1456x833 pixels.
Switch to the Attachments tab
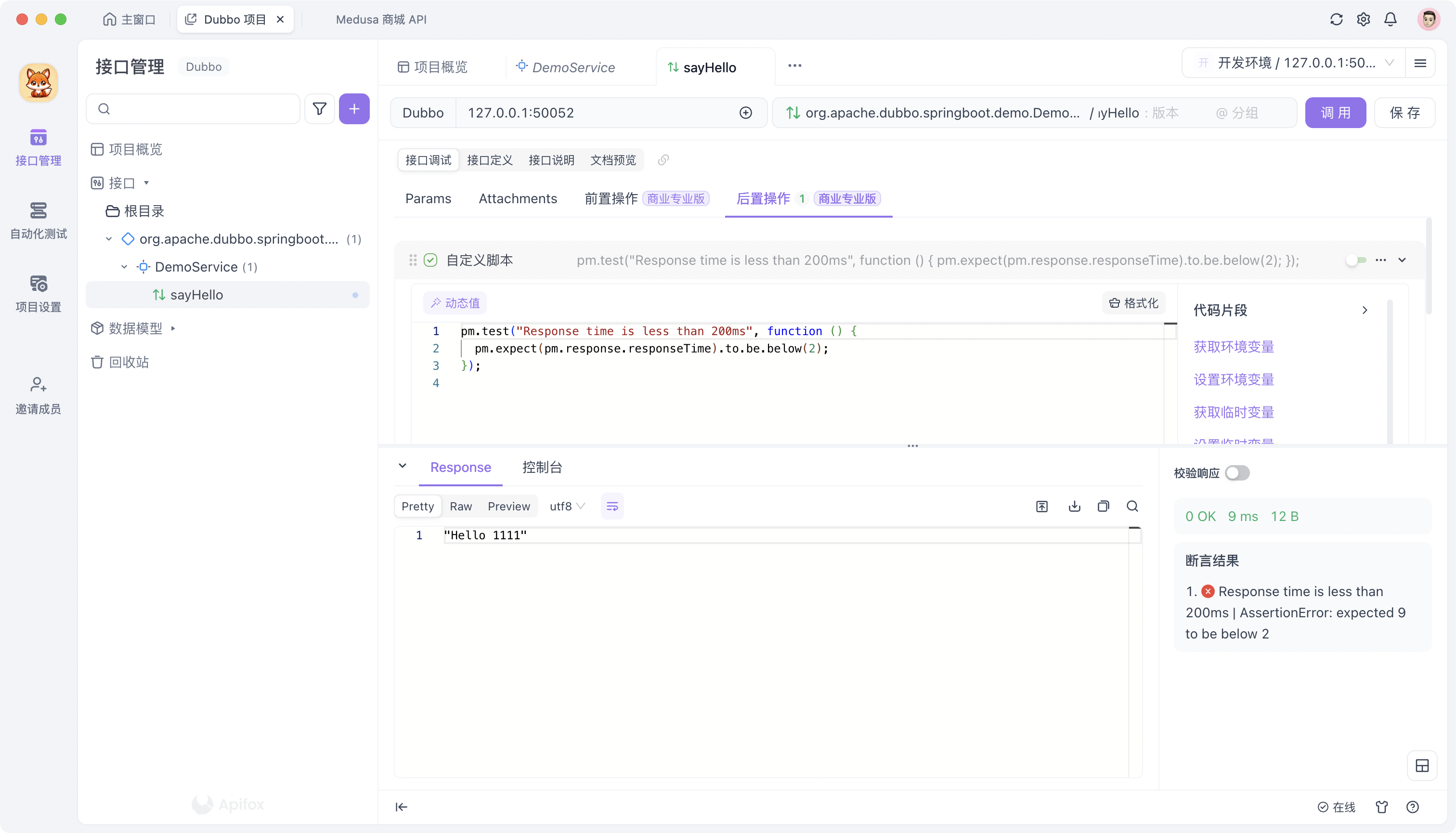518,198
